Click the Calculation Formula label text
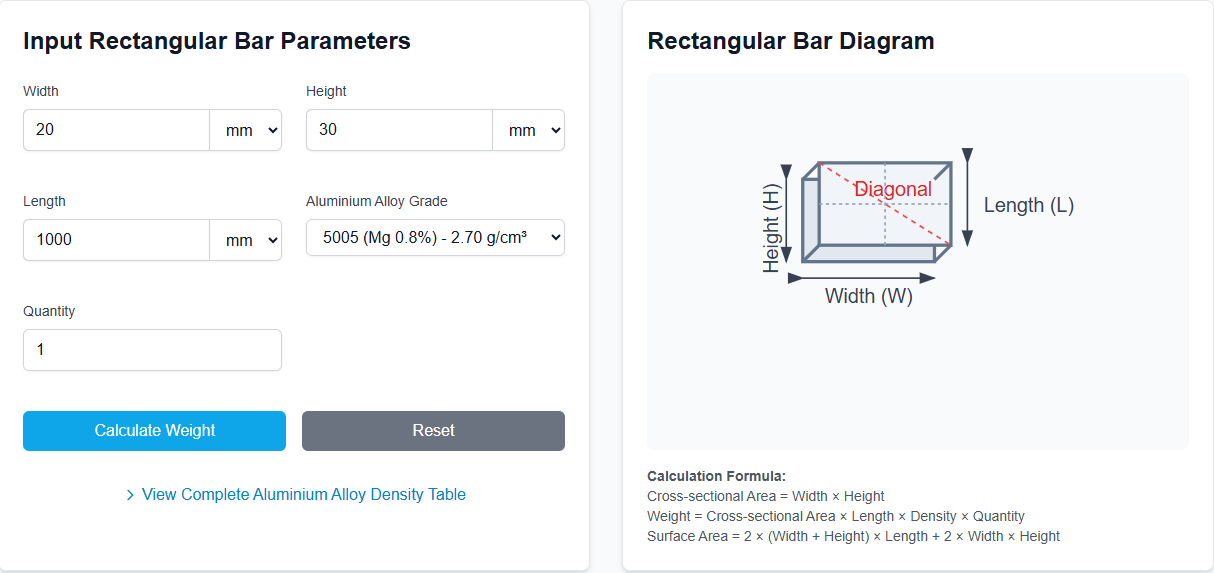1214x573 pixels. click(716, 476)
